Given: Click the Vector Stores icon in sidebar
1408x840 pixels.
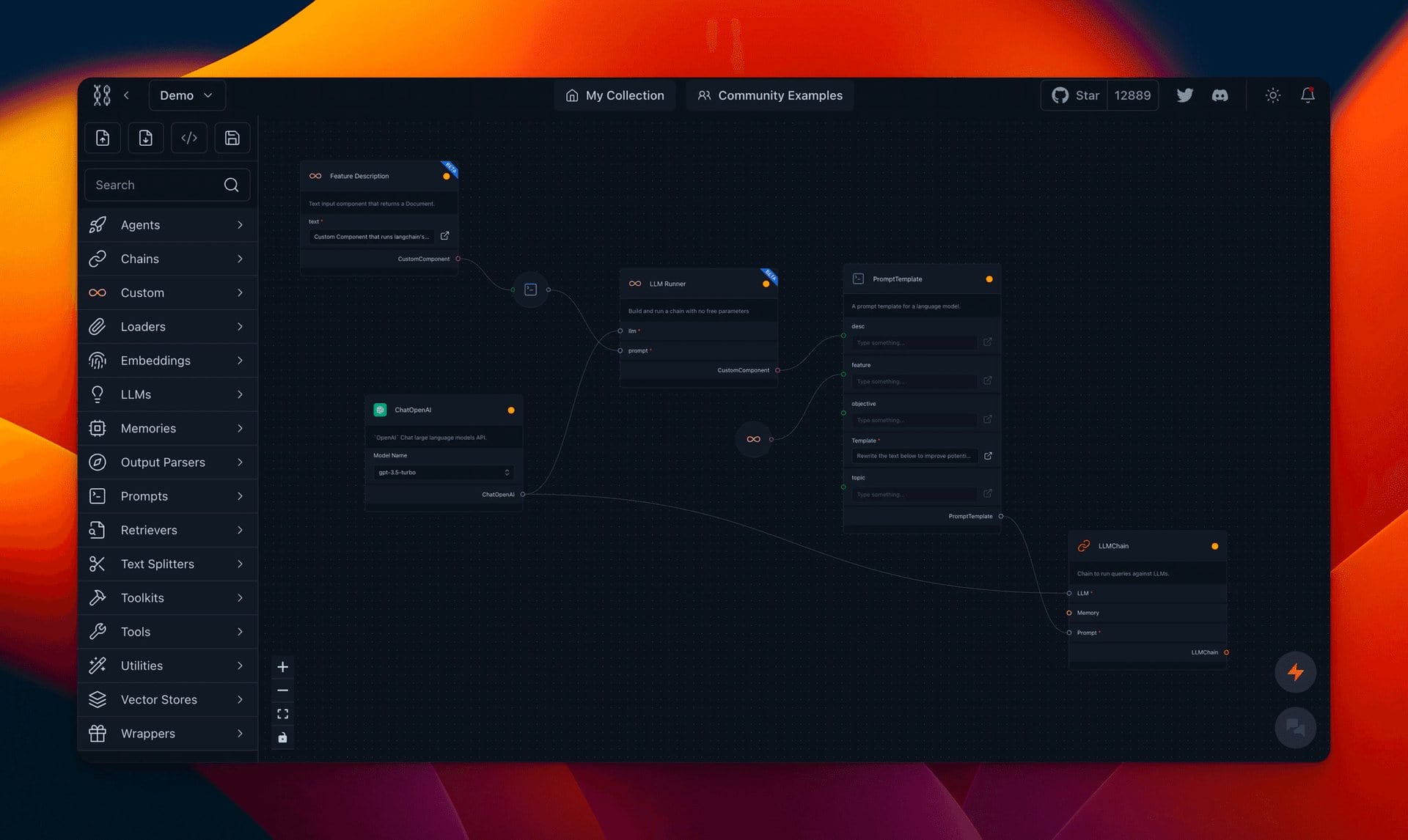Looking at the screenshot, I should coord(97,699).
